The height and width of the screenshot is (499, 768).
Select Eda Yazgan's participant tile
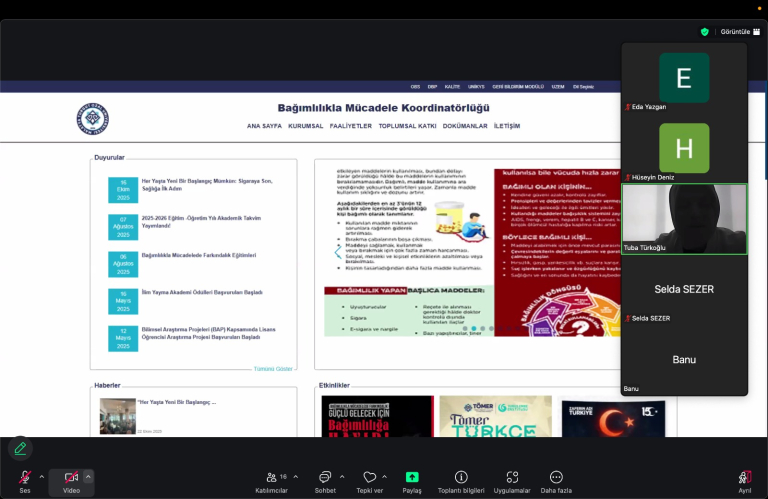click(684, 78)
